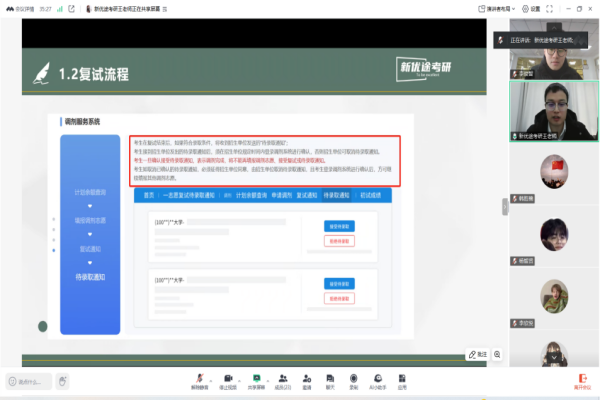Open the apps icon in toolbar

[x=402, y=379]
